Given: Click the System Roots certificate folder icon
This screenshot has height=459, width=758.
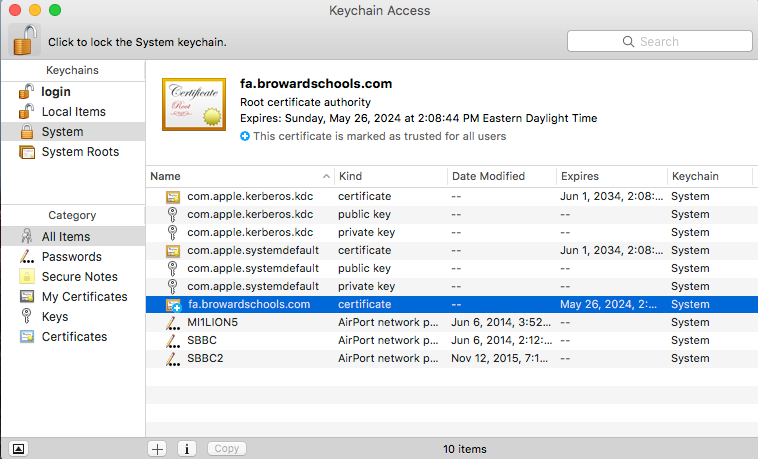Looking at the screenshot, I should pyautogui.click(x=27, y=151).
